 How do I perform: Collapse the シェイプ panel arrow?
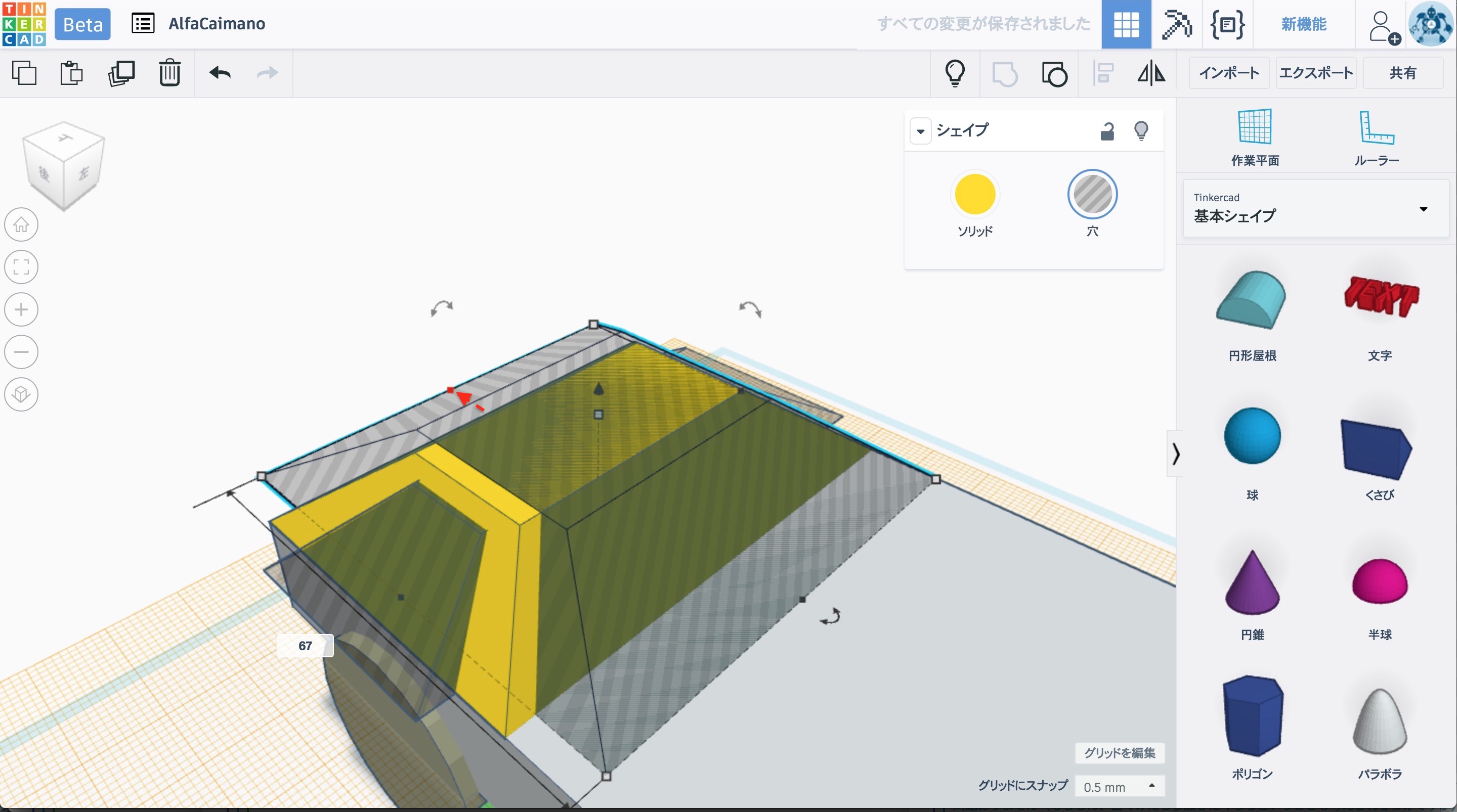920,131
